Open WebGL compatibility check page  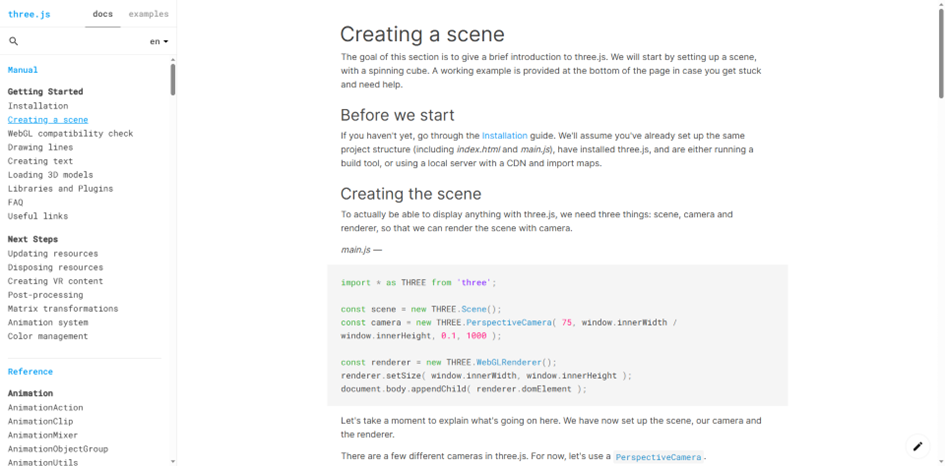coord(71,133)
